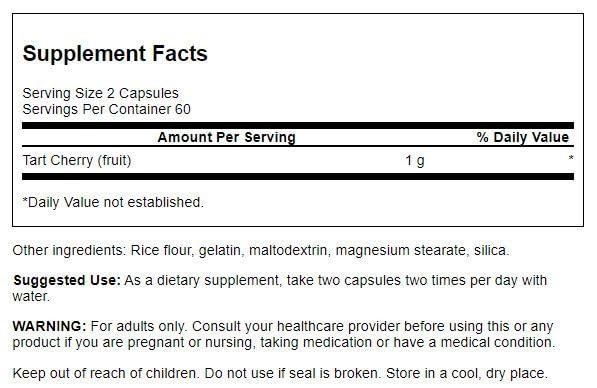The height and width of the screenshot is (388, 597).
Task: Click the Store in a cool, dry place text
Action: pyautogui.click(x=467, y=373)
